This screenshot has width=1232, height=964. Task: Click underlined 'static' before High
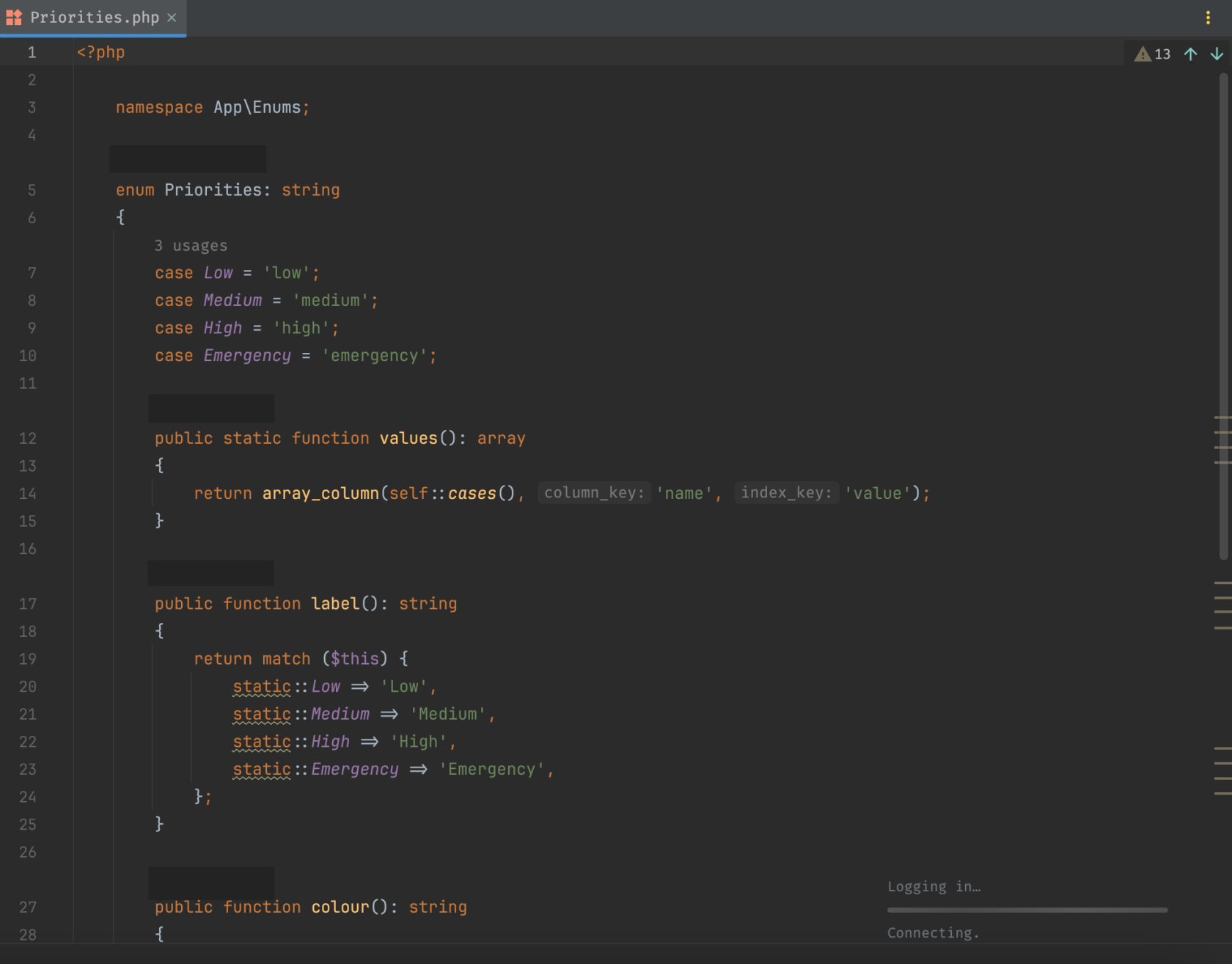(x=262, y=742)
